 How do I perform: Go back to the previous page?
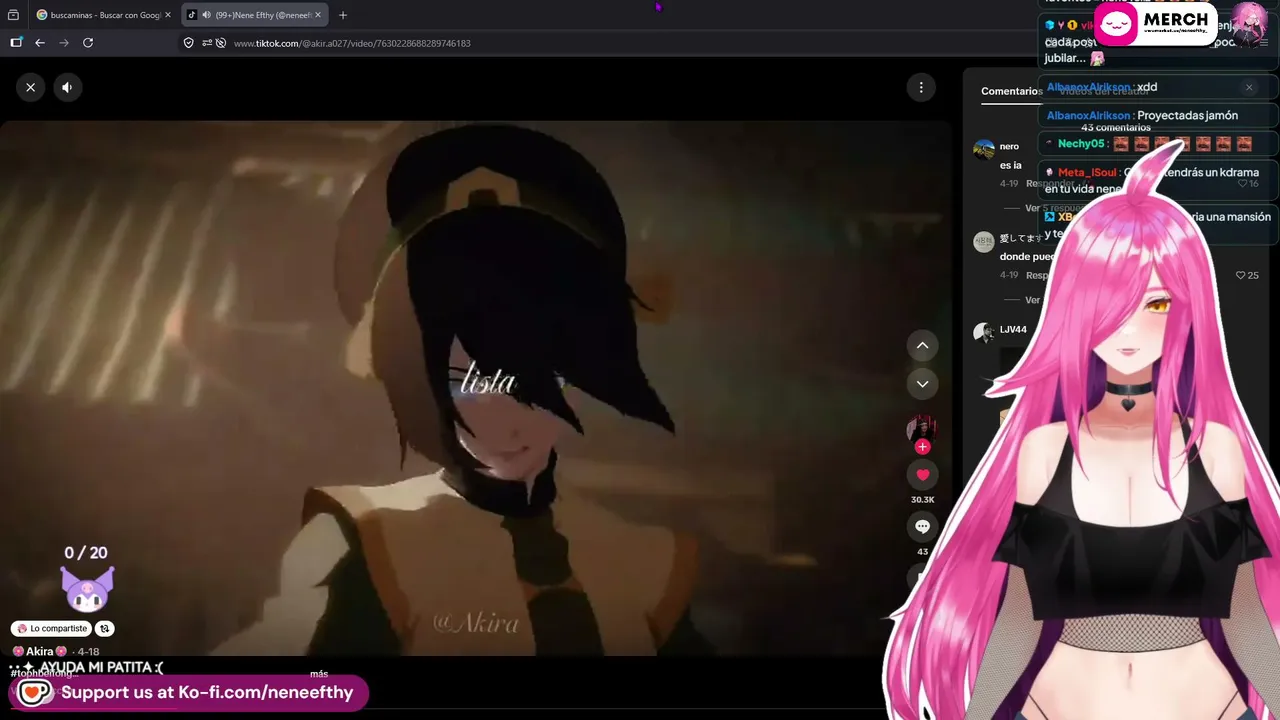click(x=40, y=43)
